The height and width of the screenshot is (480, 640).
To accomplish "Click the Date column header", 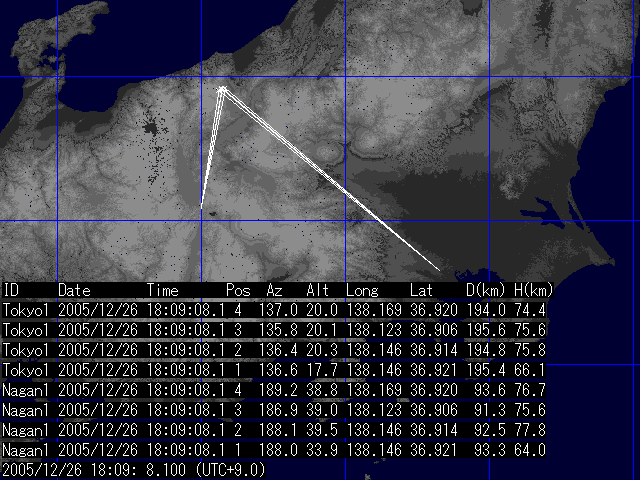I will pos(74,290).
